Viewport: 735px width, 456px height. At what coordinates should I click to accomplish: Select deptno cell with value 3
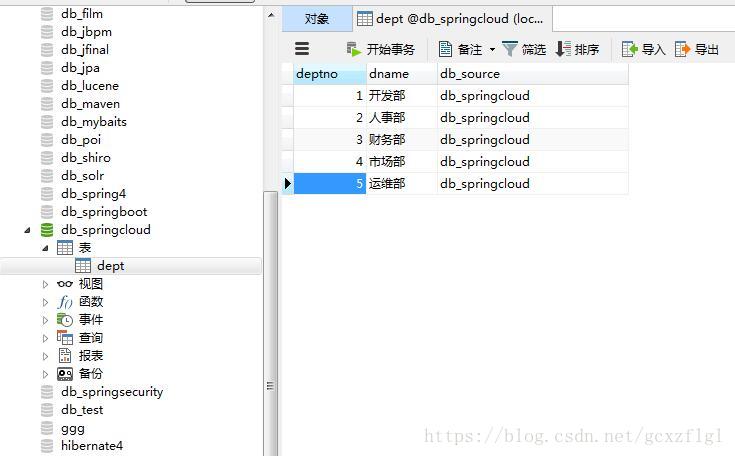pos(330,140)
